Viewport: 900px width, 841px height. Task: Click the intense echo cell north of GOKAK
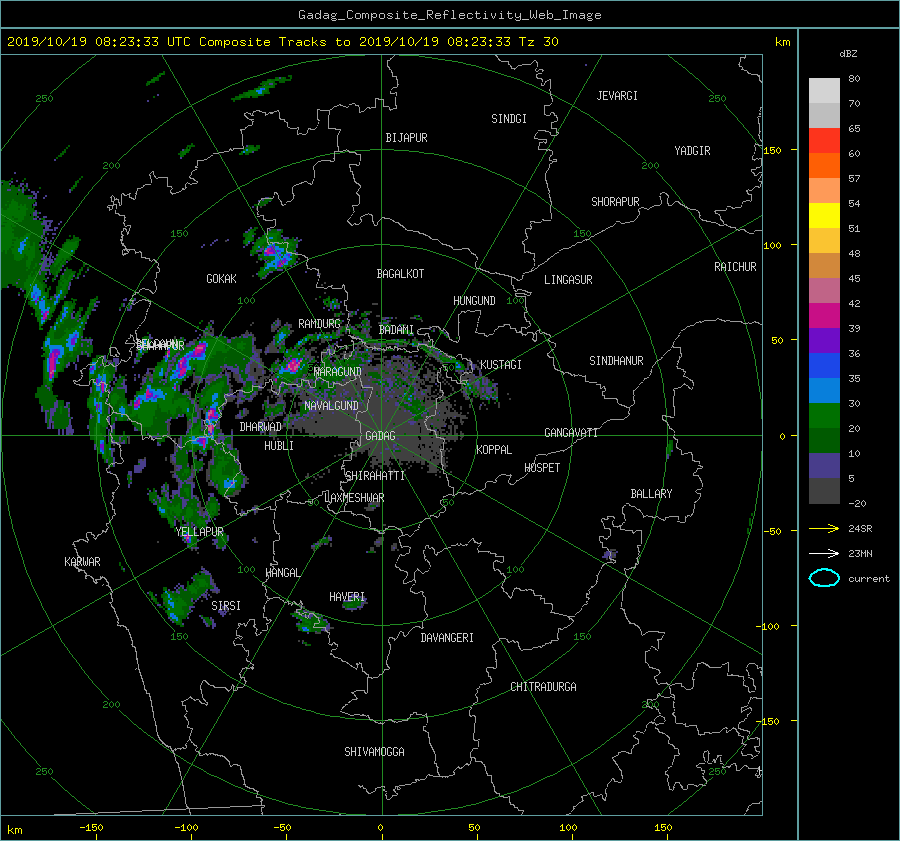[x=274, y=251]
